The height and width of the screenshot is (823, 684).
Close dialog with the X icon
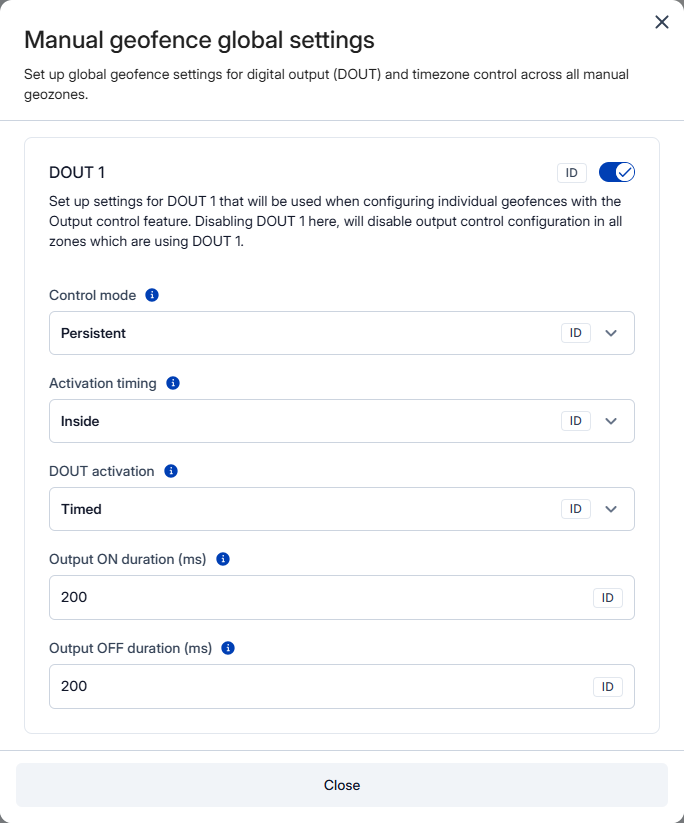click(x=661, y=22)
